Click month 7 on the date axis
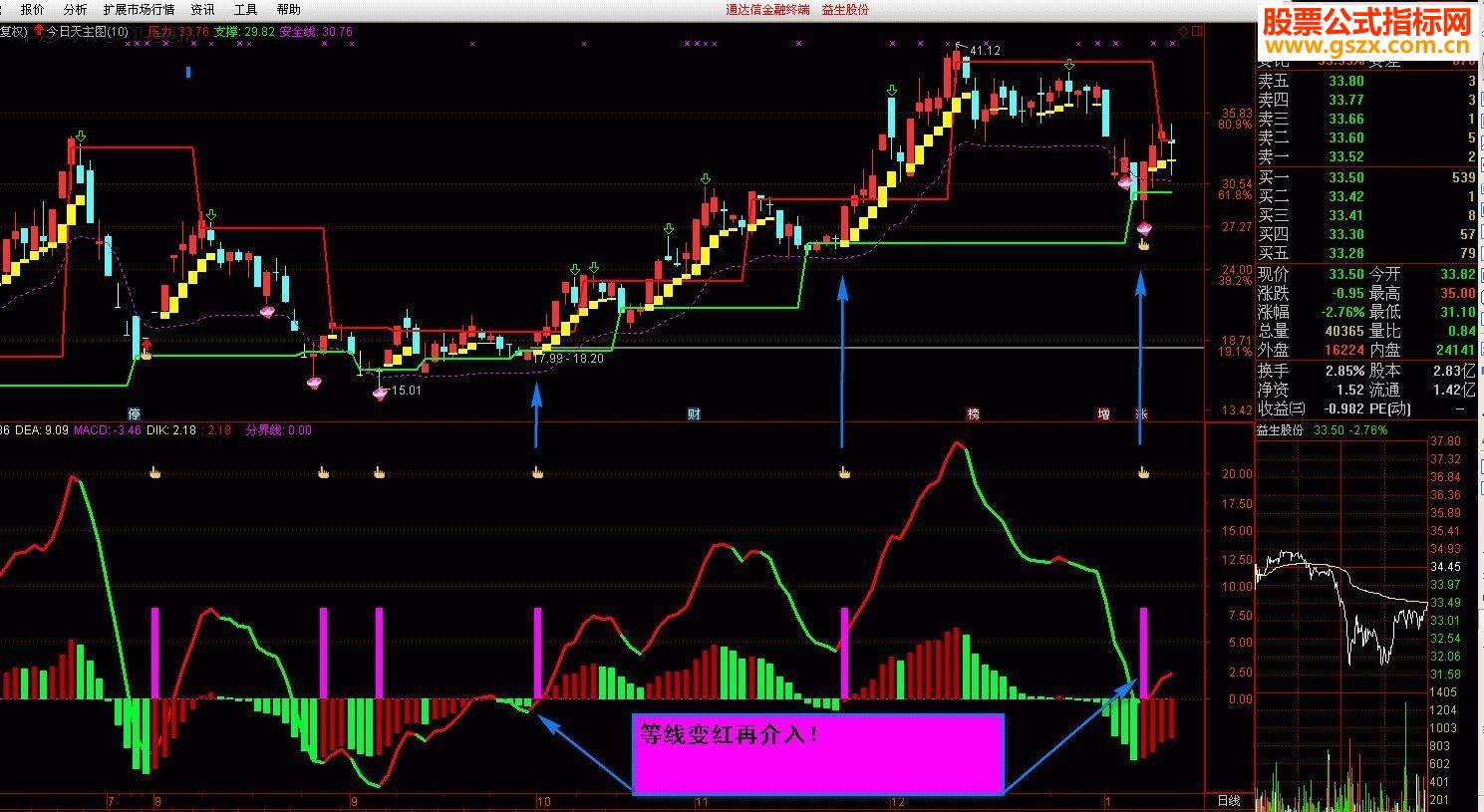1484x812 pixels. tap(111, 801)
